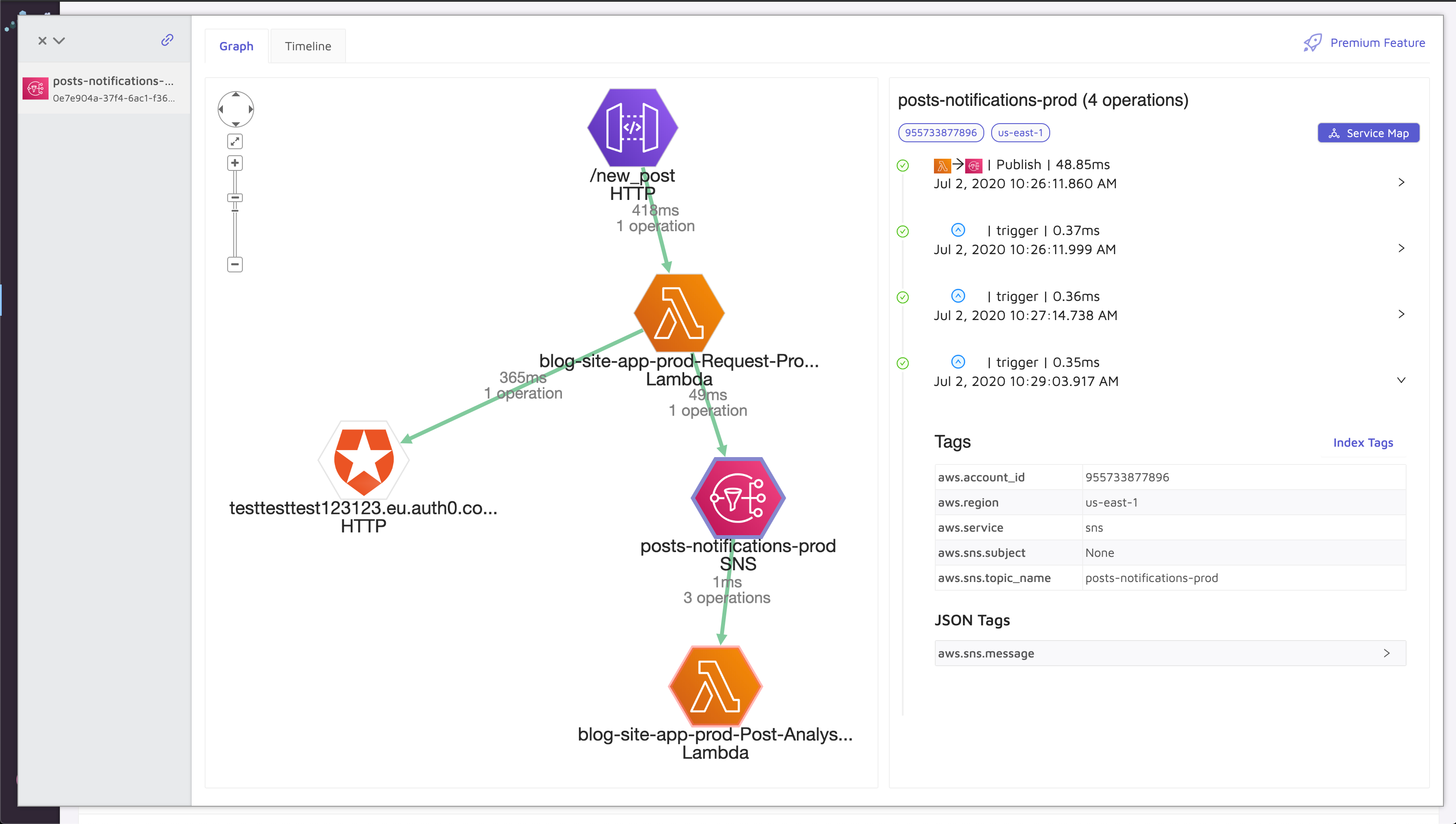The image size is (1456, 824).
Task: Click aws.sns.topic_name value posts-notifications-prod
Action: click(1151, 578)
